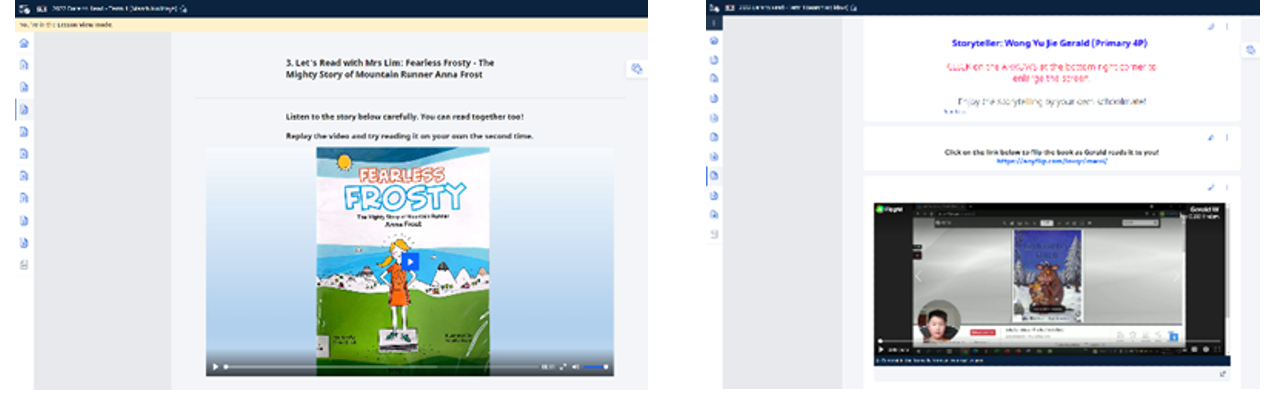Enter fullscreen on the Fearless Frosty video
Screen dimensions: 1280x398
[x=562, y=367]
